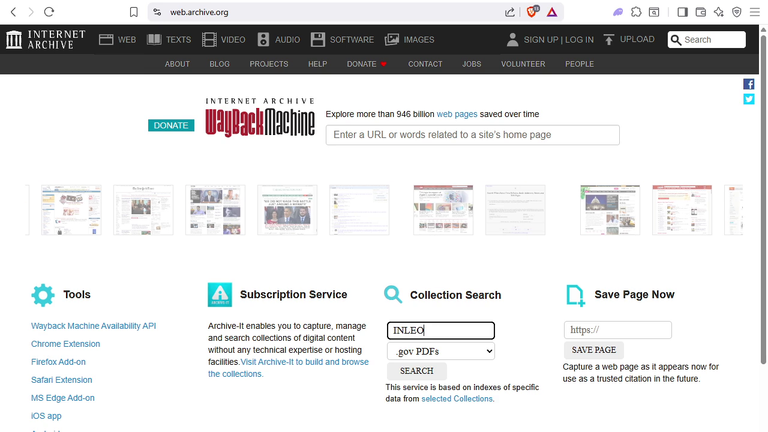Screen dimensions: 768x432
Task: Open the Capitol building news thumbnail
Action: (610, 210)
